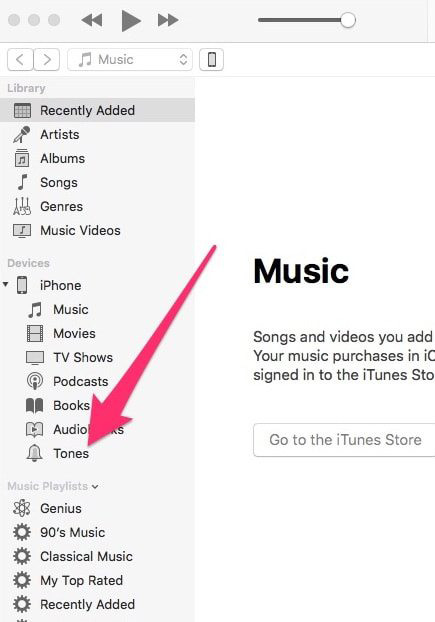The width and height of the screenshot is (435, 622).
Task: Open the Genius playlist
Action: pyautogui.click(x=61, y=508)
